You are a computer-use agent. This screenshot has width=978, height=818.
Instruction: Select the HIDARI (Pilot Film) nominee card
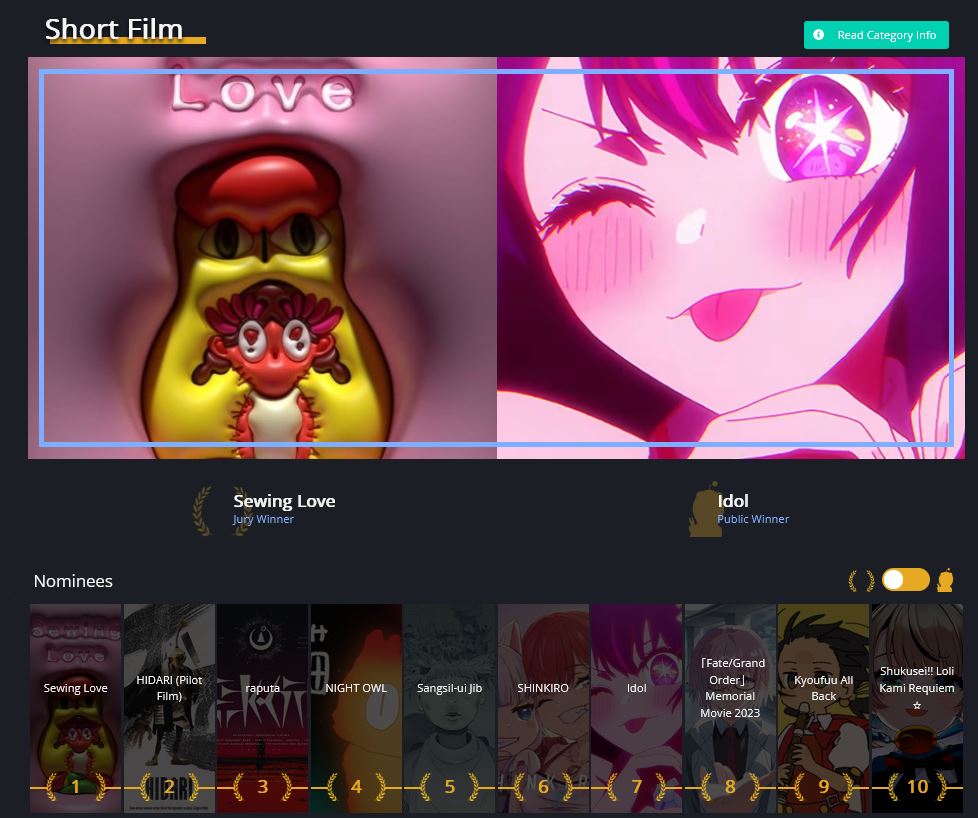[x=169, y=700]
